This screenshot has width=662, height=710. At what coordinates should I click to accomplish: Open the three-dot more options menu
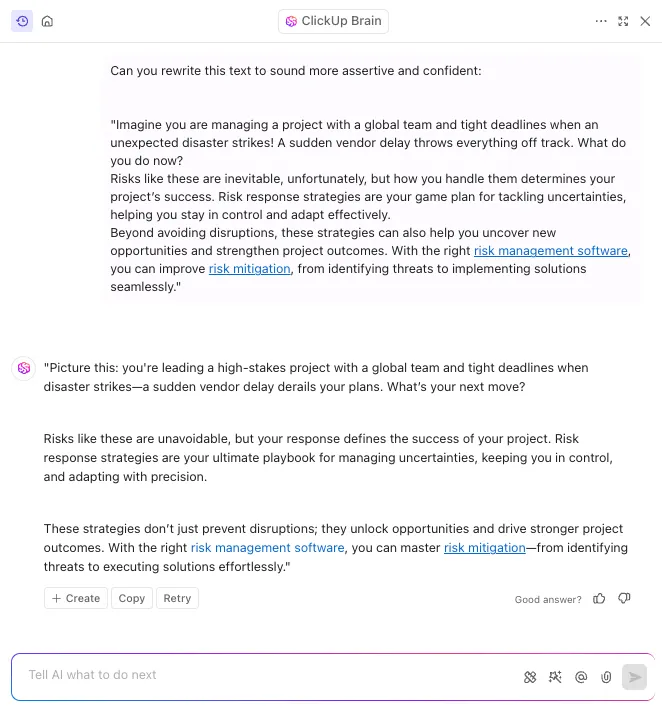601,21
